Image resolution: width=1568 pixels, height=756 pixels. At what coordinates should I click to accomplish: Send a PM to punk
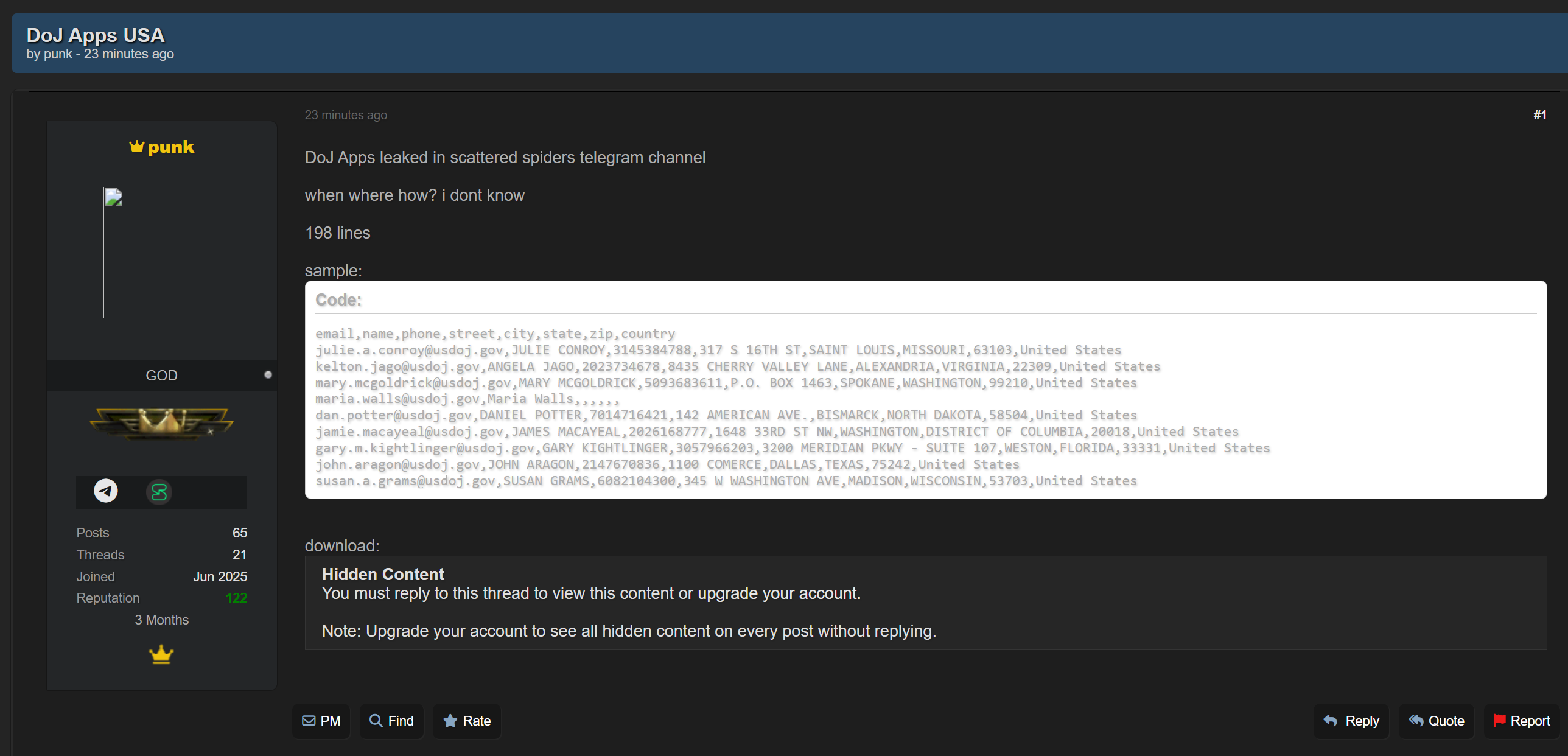[x=321, y=721]
